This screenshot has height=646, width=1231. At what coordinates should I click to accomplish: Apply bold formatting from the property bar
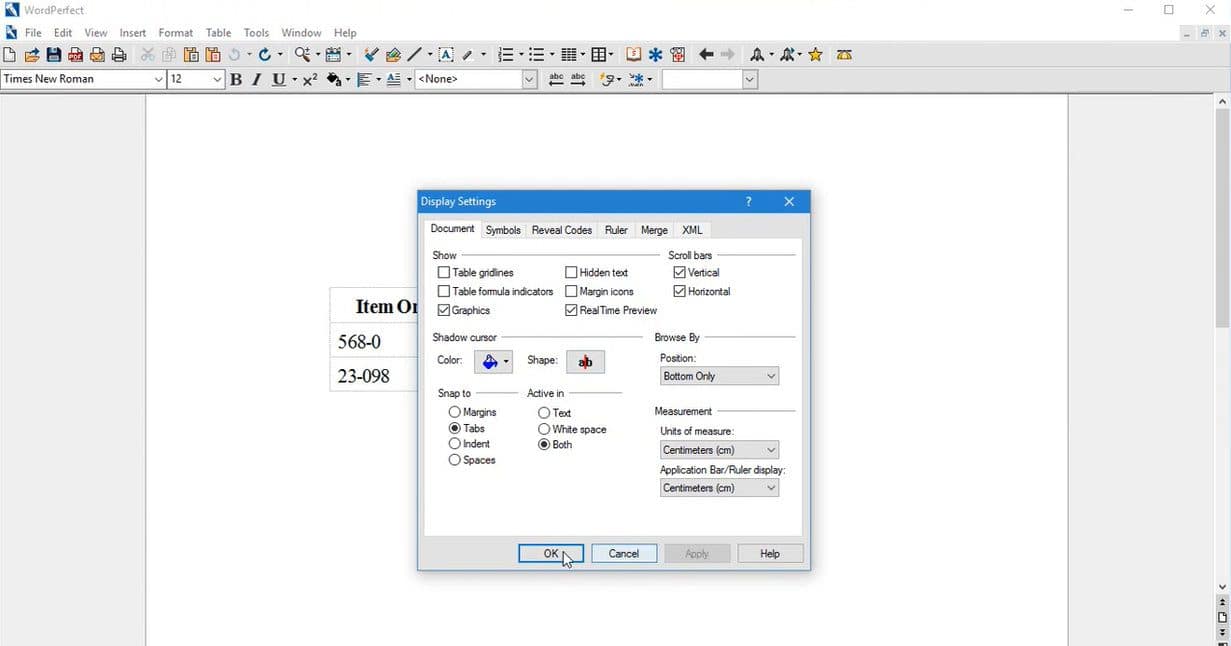coord(236,79)
